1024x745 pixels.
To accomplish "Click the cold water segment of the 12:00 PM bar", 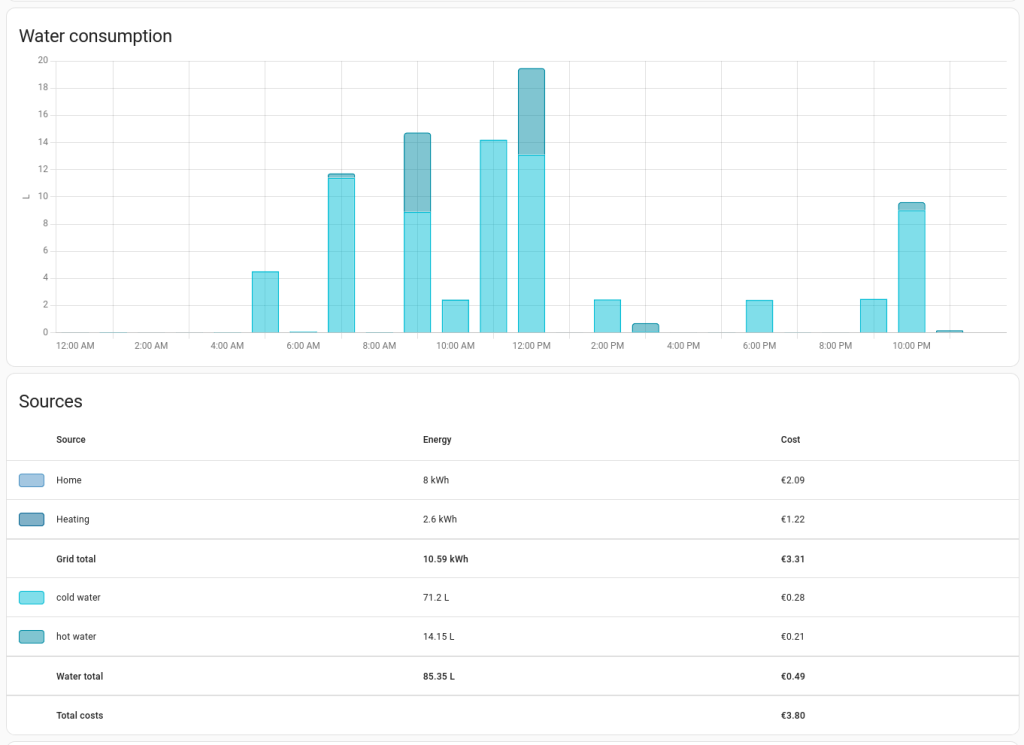I will (531, 244).
